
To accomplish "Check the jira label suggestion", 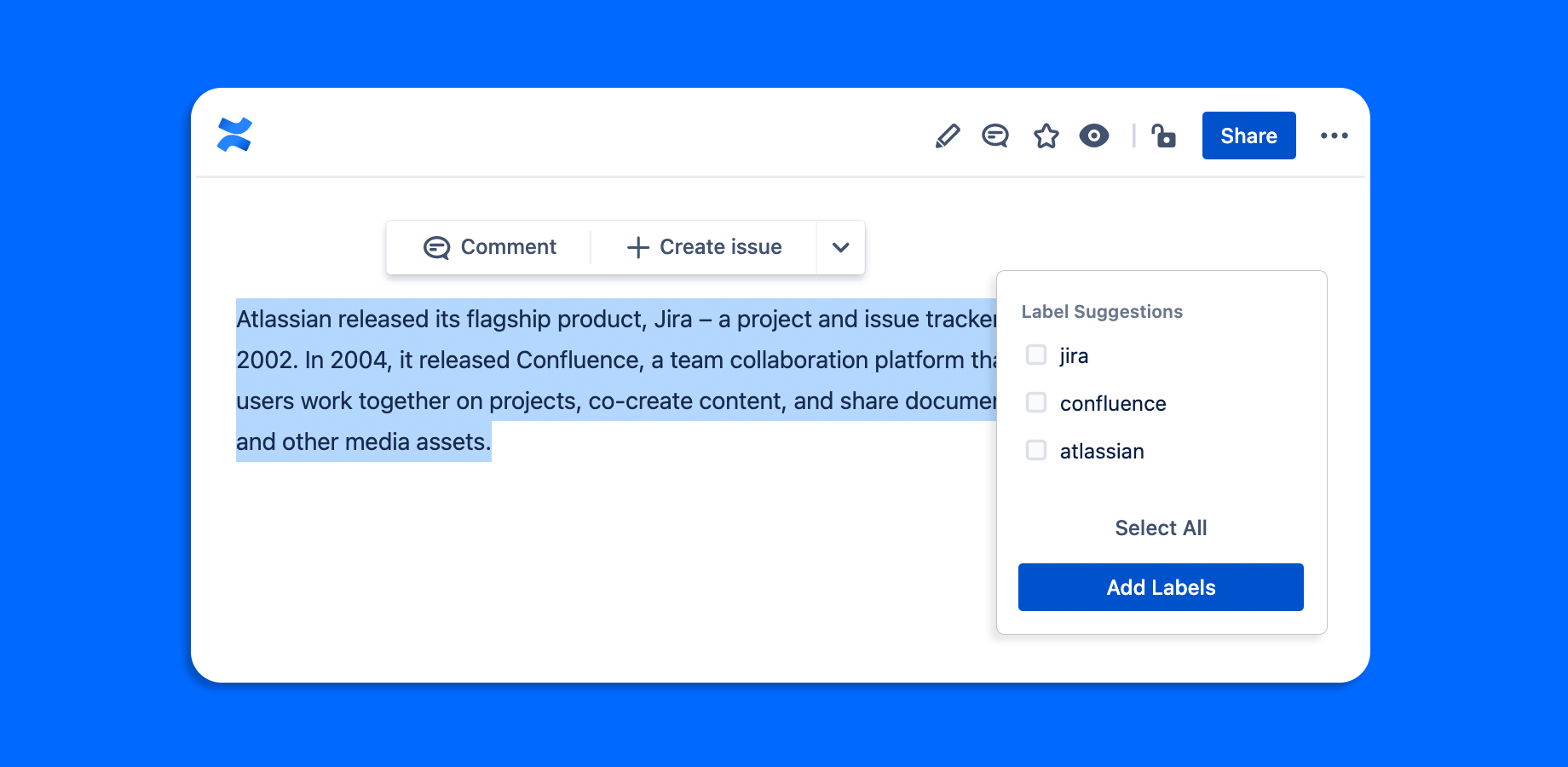I will coord(1036,355).
